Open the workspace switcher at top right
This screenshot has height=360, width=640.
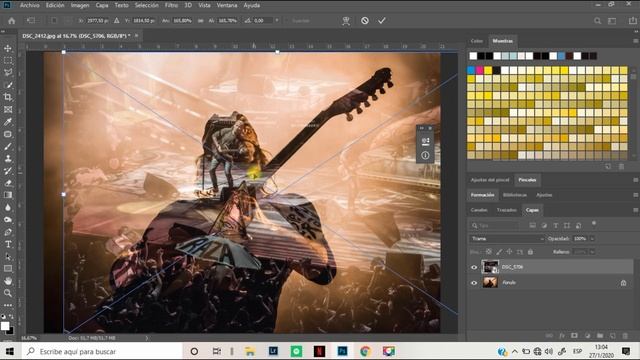[612, 21]
